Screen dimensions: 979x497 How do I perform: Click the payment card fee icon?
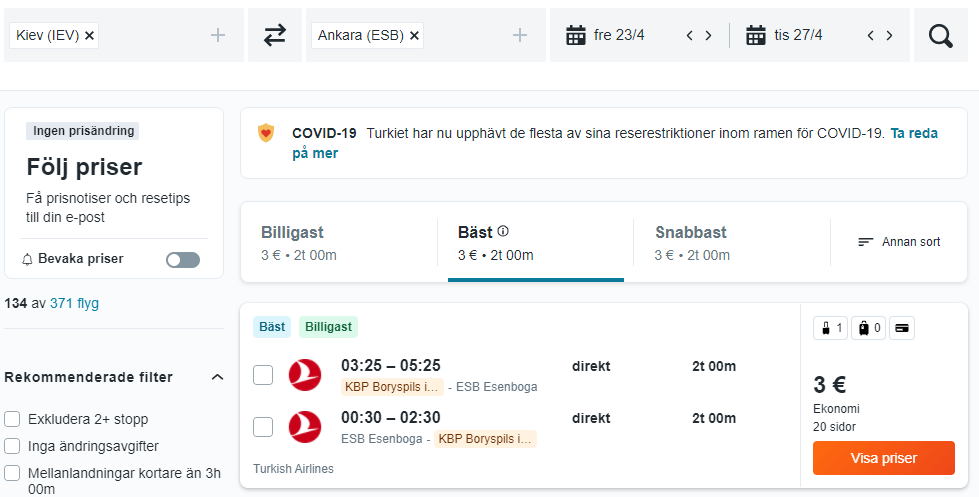[902, 328]
